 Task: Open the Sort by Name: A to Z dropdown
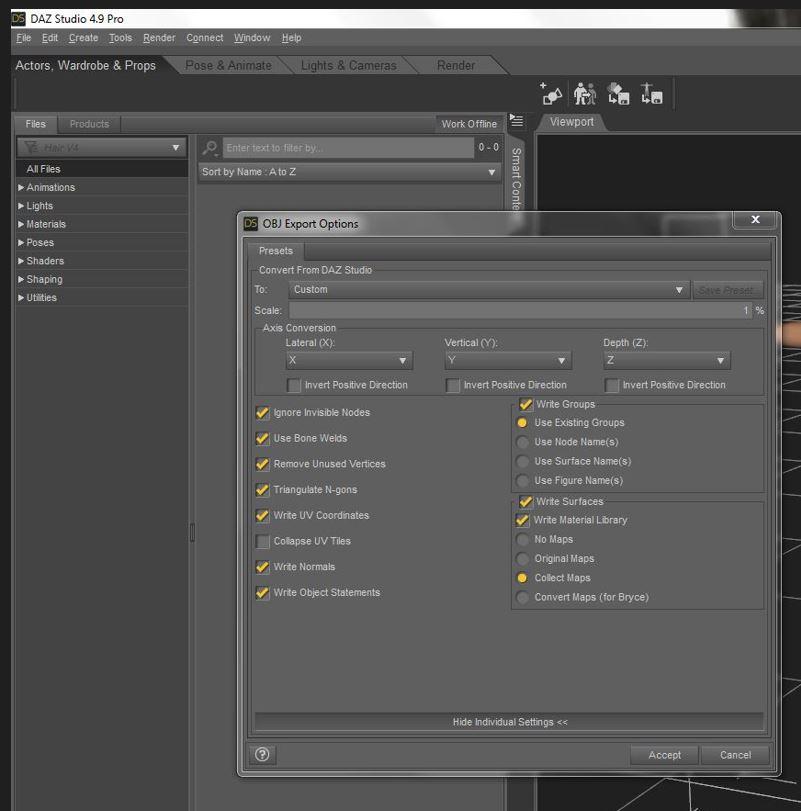coord(350,172)
